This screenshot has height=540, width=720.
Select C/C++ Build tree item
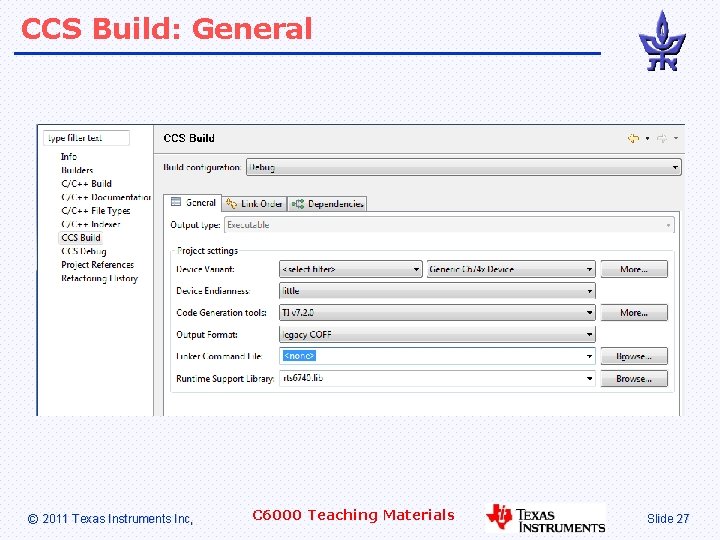coord(86,184)
